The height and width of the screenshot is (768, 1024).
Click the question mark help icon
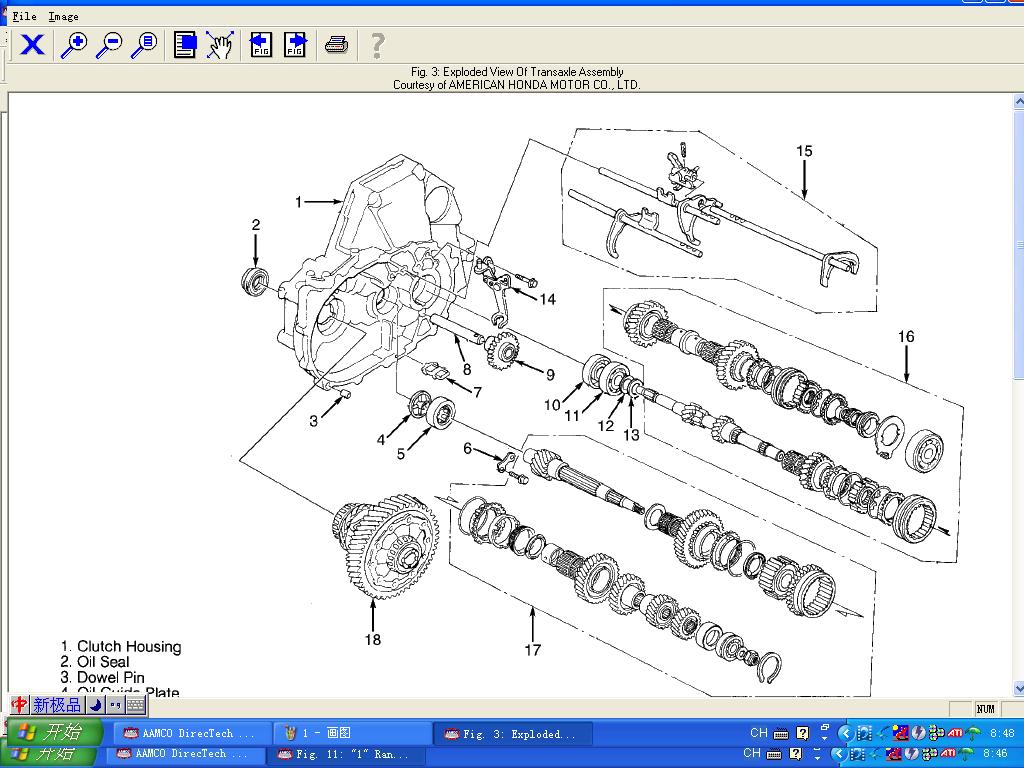click(377, 45)
